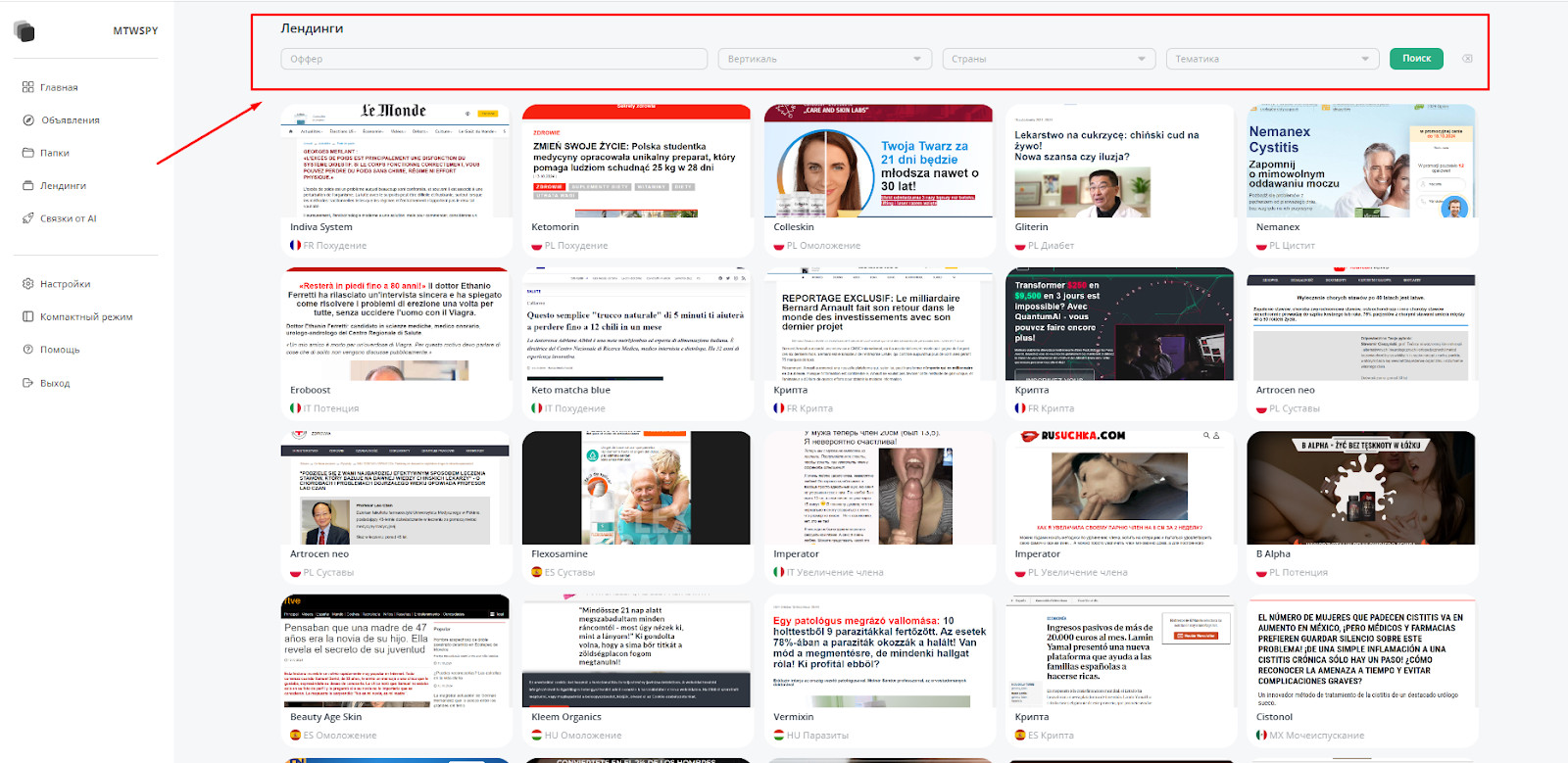
Task: Click the Выход logout icon
Action: (x=27, y=383)
